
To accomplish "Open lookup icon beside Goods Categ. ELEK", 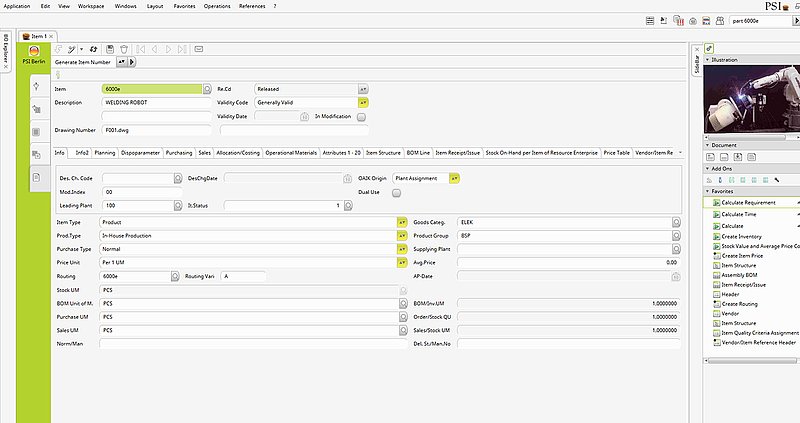I will (x=676, y=222).
